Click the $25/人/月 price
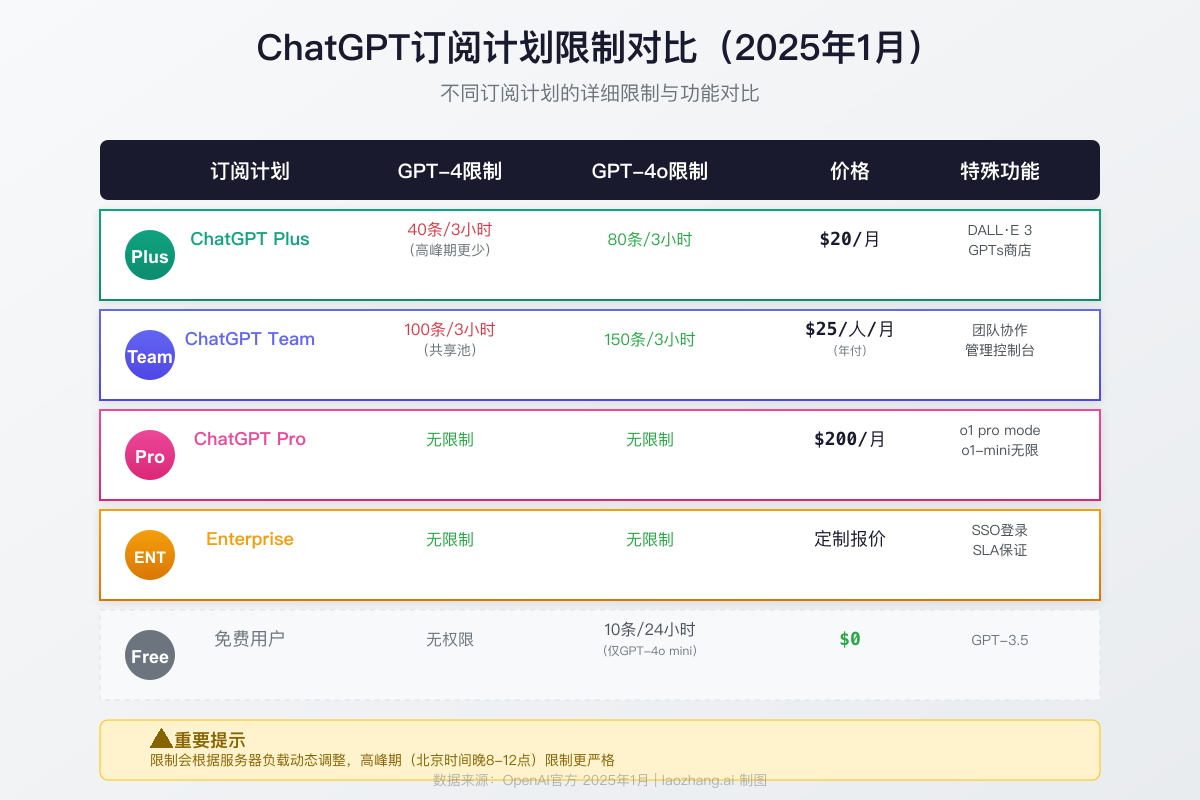The height and width of the screenshot is (800, 1200). pos(850,329)
